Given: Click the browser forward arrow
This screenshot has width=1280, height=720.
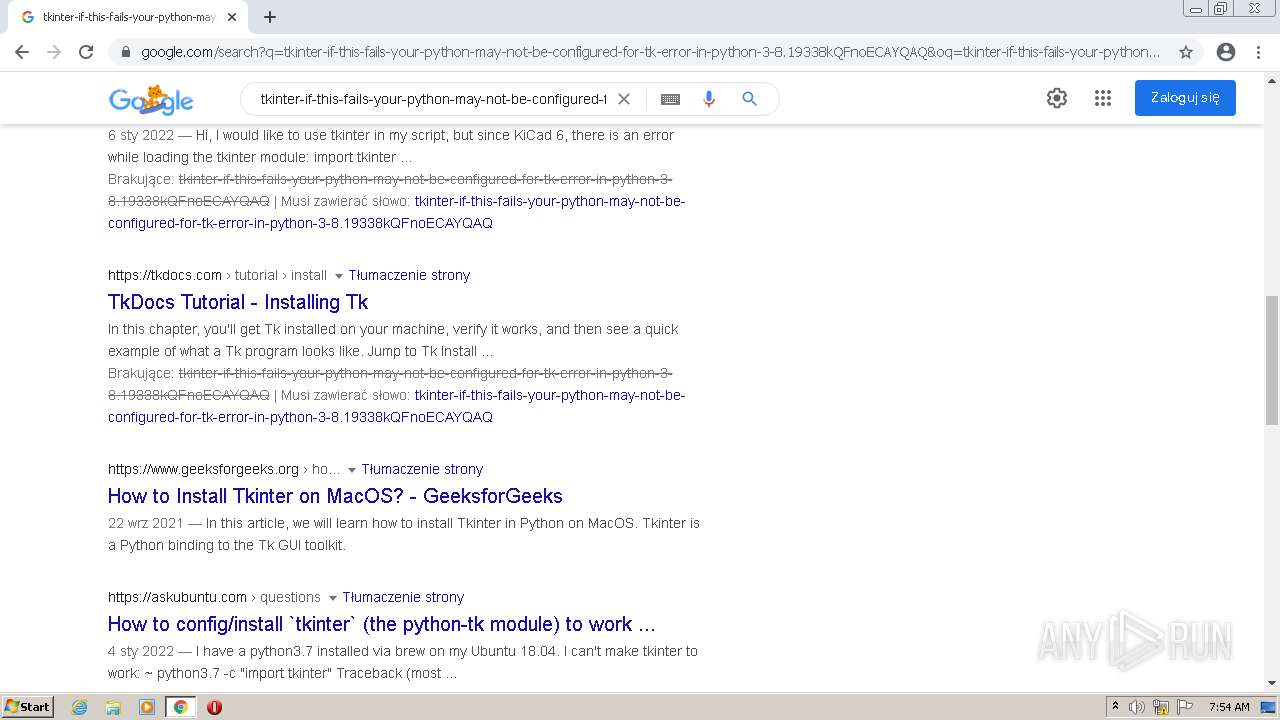Looking at the screenshot, I should click(x=54, y=52).
